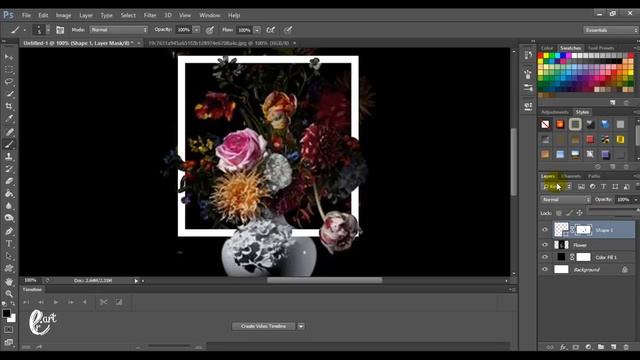The height and width of the screenshot is (360, 640).
Task: Select the History Brush tool
Action: tap(9, 169)
